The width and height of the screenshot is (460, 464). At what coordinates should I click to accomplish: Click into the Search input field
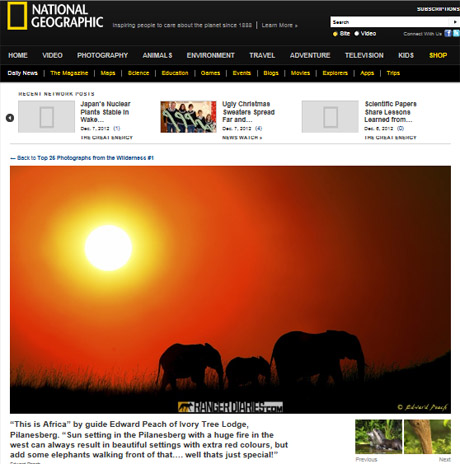pos(390,22)
